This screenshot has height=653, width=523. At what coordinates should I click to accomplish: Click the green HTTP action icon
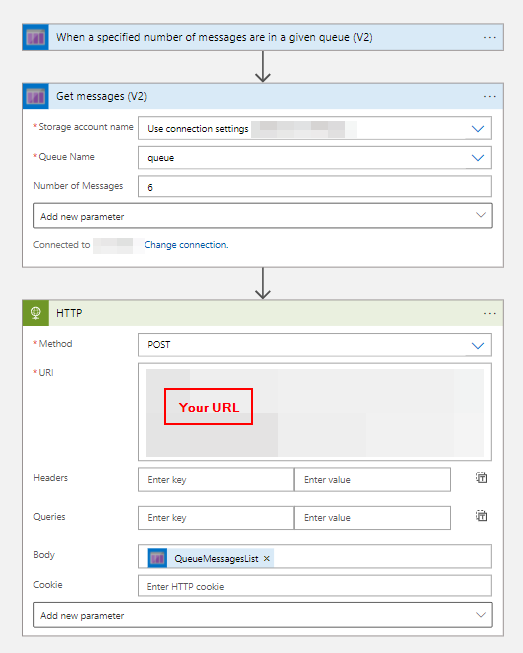point(36,313)
